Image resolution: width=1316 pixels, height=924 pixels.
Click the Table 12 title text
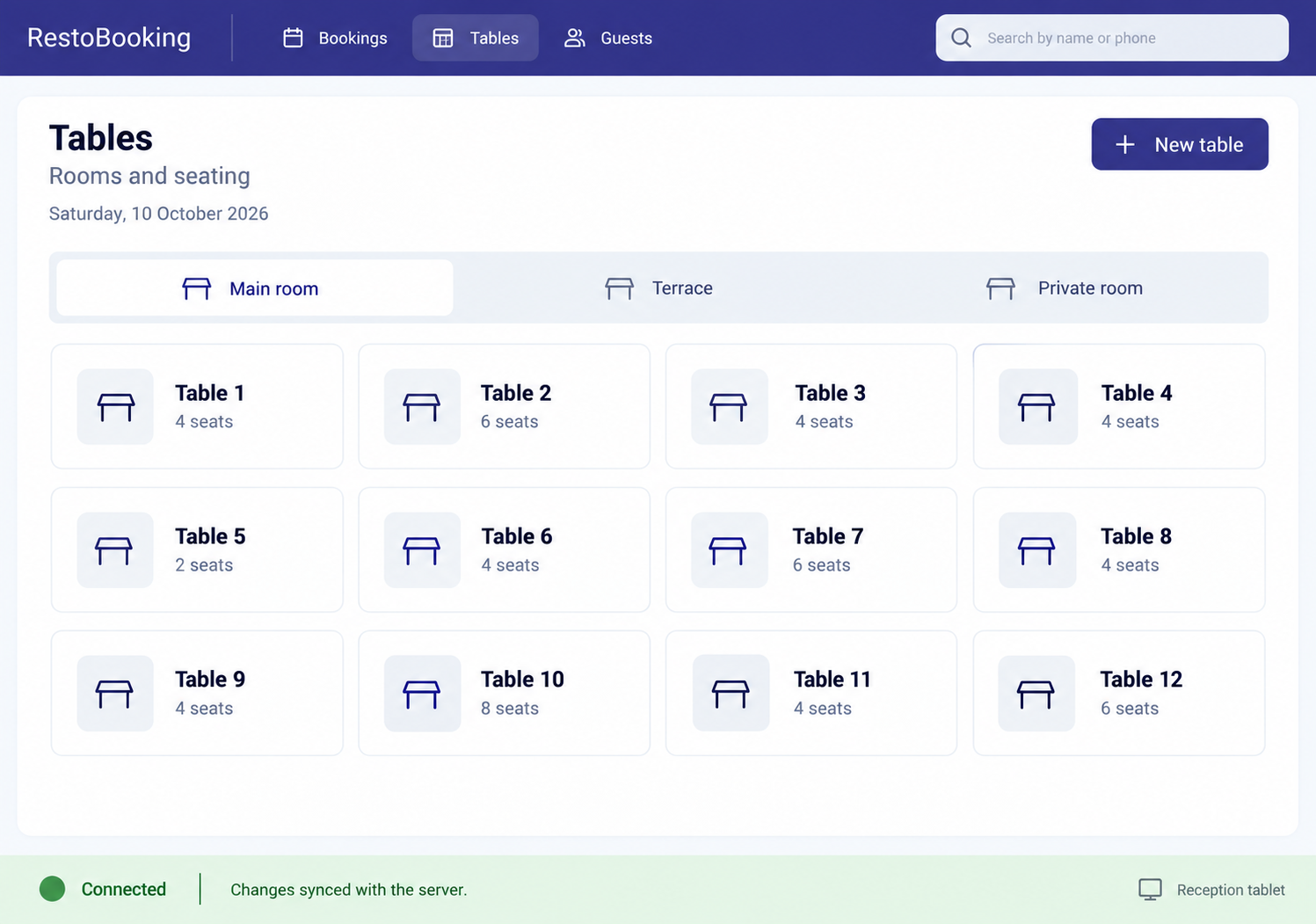coord(1141,680)
